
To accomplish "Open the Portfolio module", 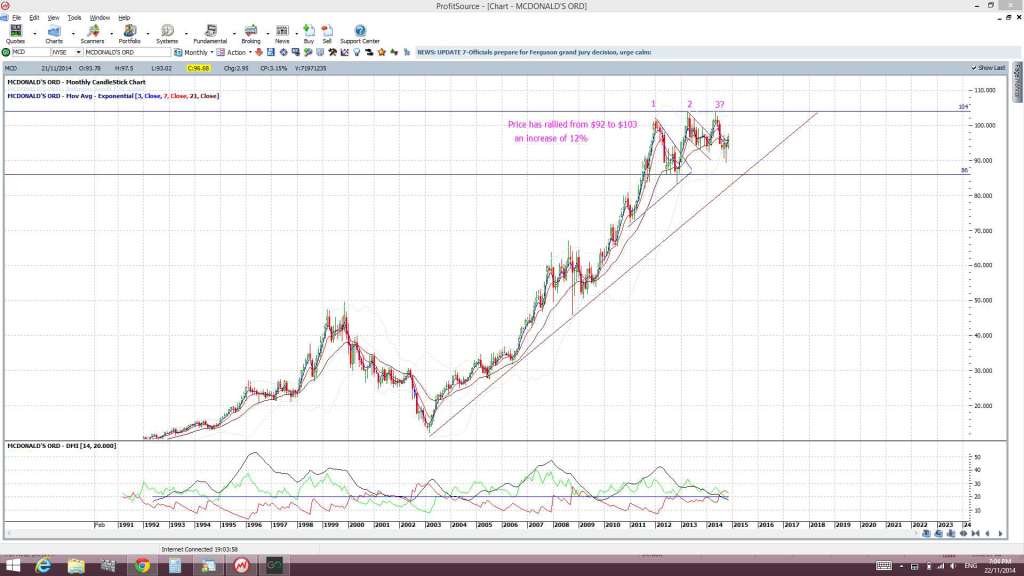I will click(129, 34).
